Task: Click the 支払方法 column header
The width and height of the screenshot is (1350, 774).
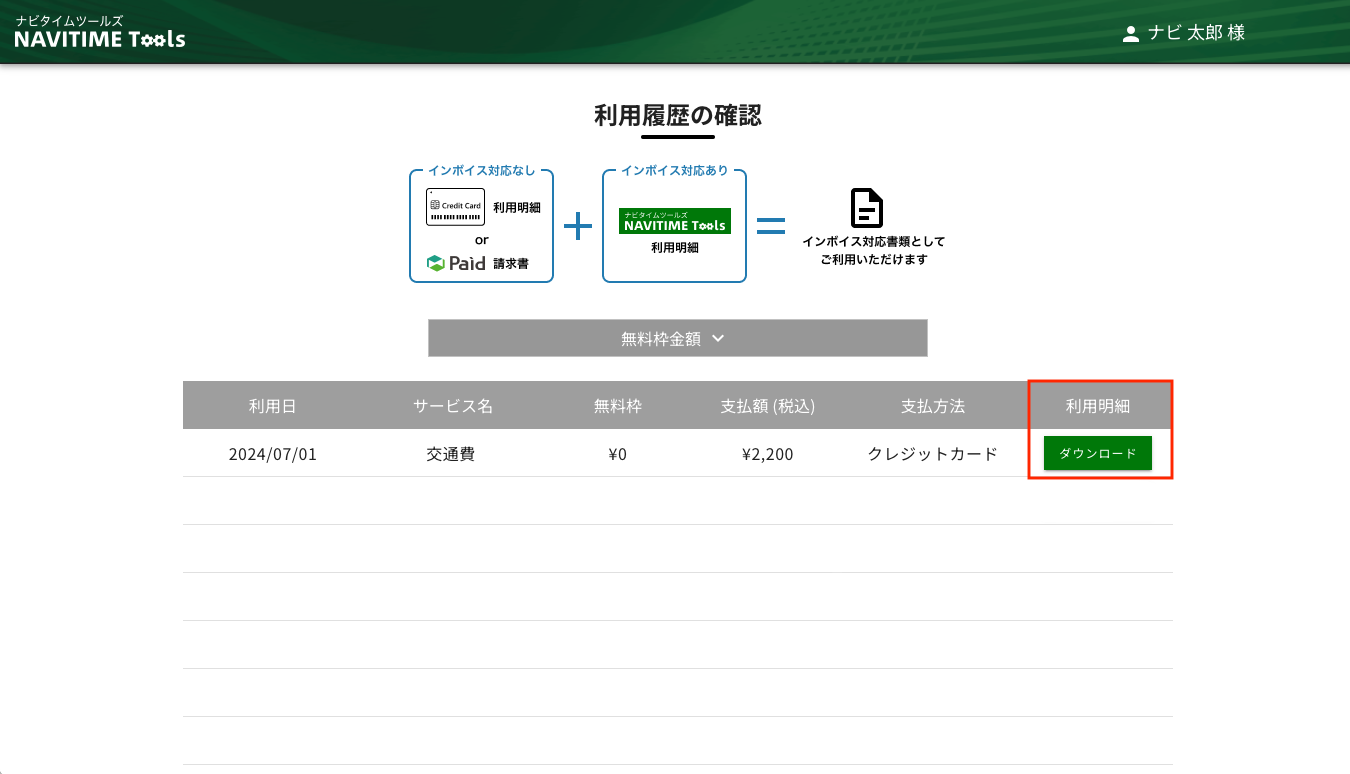Action: click(x=933, y=406)
